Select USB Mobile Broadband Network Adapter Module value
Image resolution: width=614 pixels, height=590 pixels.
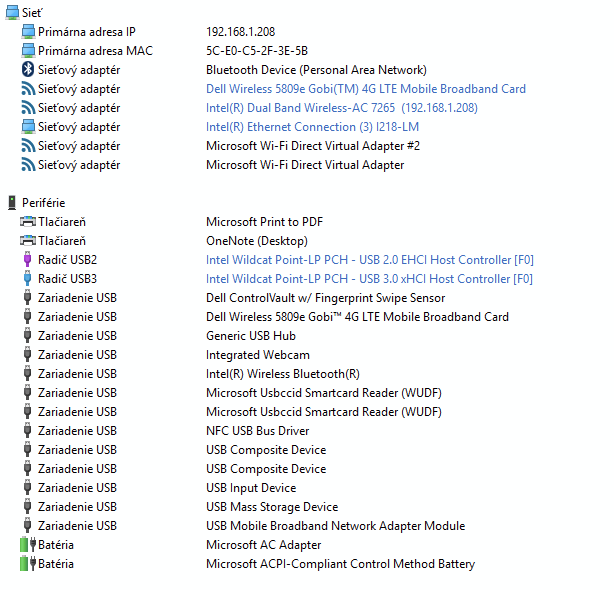[x=336, y=526]
